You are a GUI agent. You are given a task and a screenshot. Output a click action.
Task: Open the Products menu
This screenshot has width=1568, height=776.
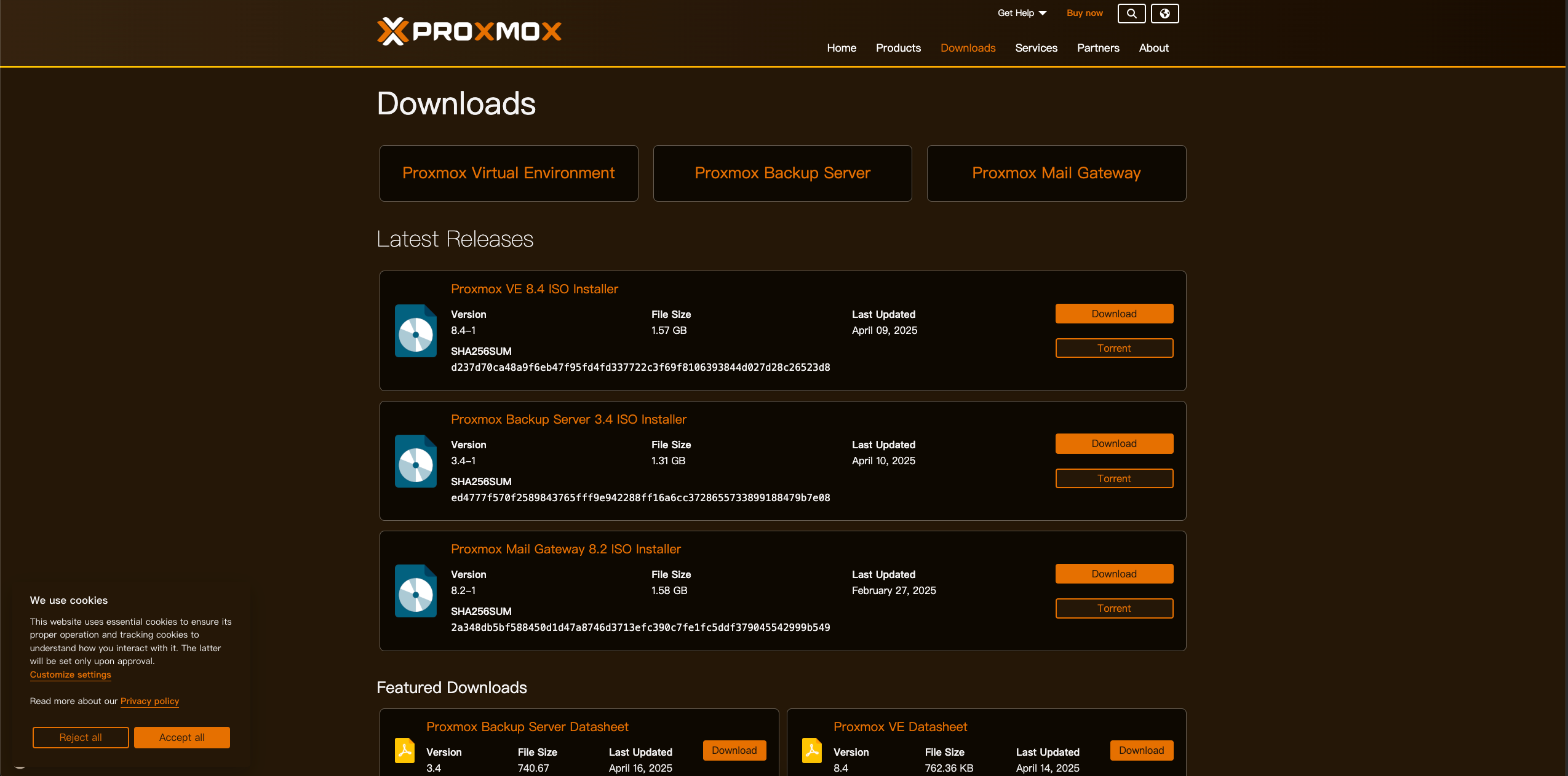click(x=898, y=48)
